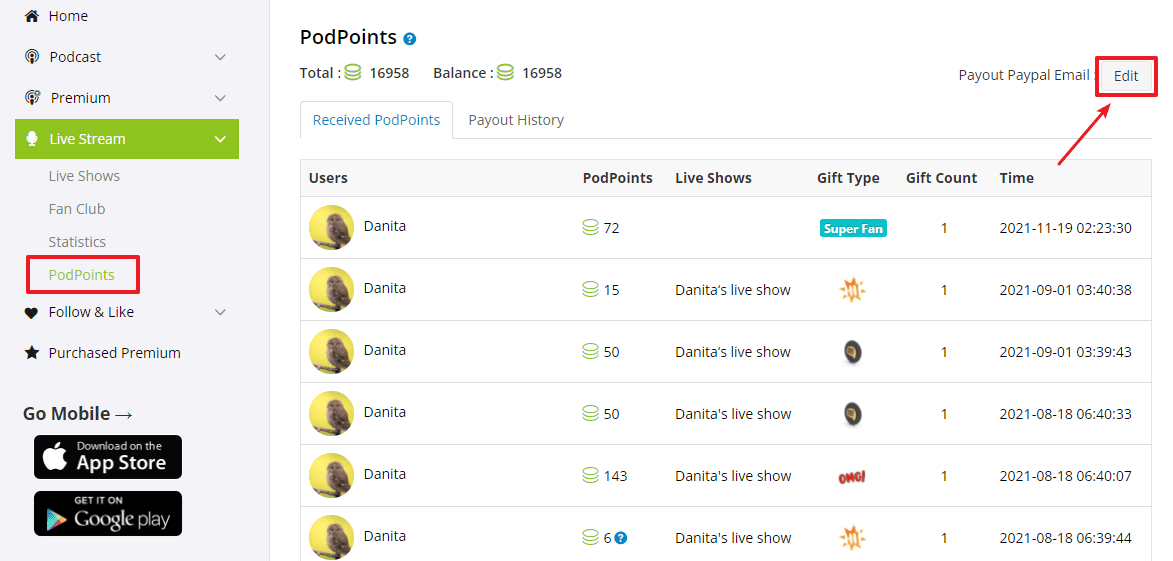Edit the Payout Paypal Email
Viewport: 1173px width, 561px height.
click(x=1126, y=76)
